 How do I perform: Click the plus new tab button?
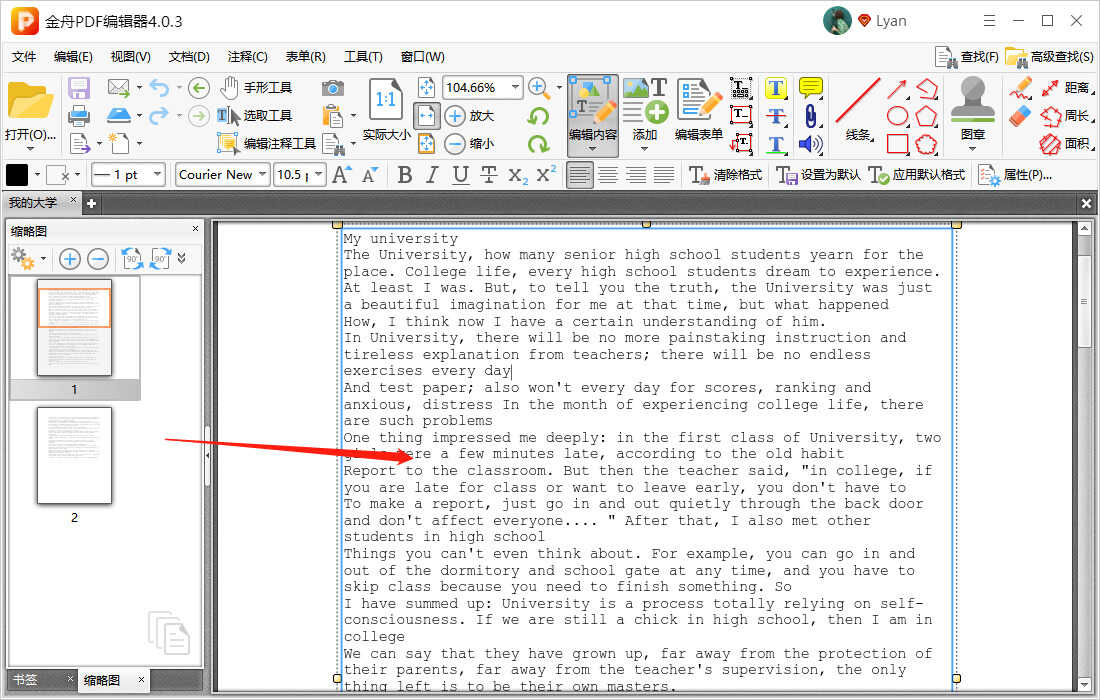coord(91,203)
